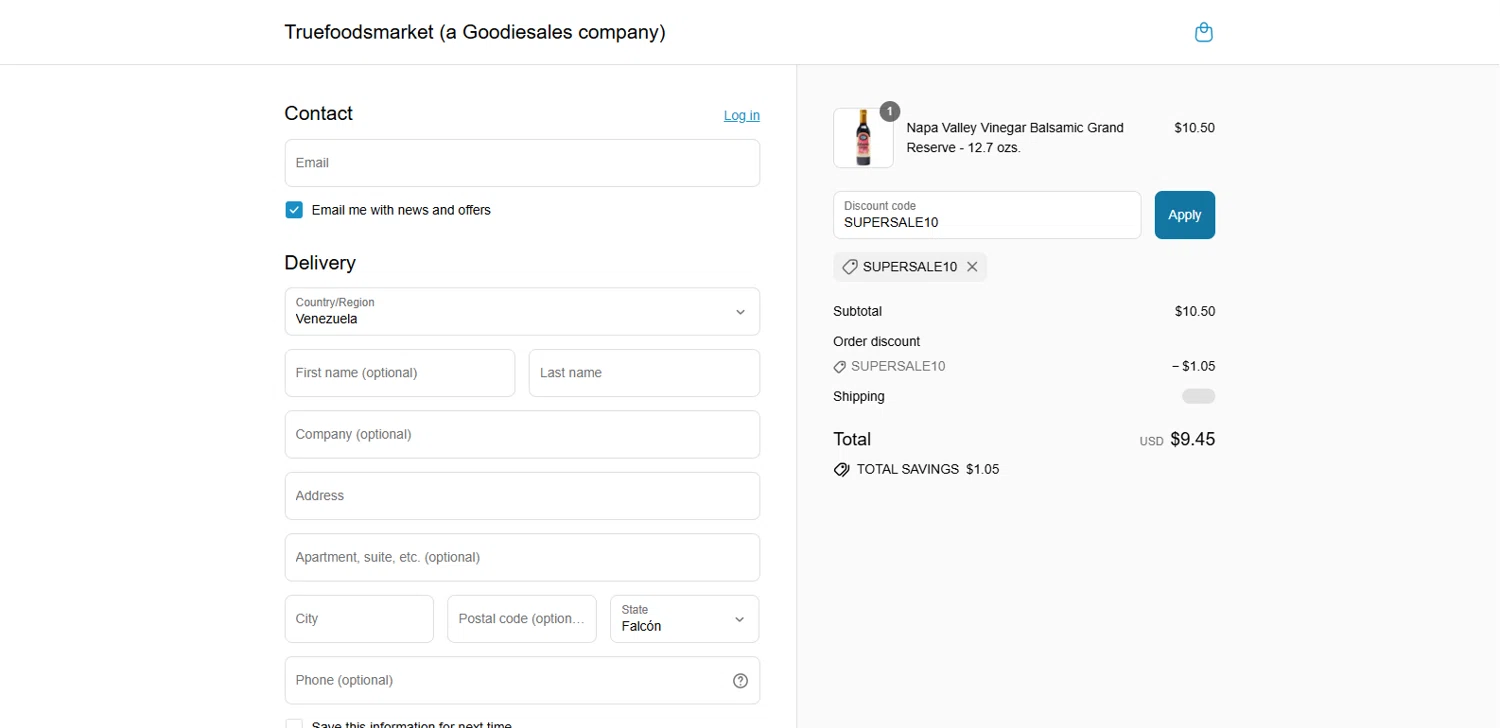Click the SUPERSALE10 discount chip

pos(910,267)
